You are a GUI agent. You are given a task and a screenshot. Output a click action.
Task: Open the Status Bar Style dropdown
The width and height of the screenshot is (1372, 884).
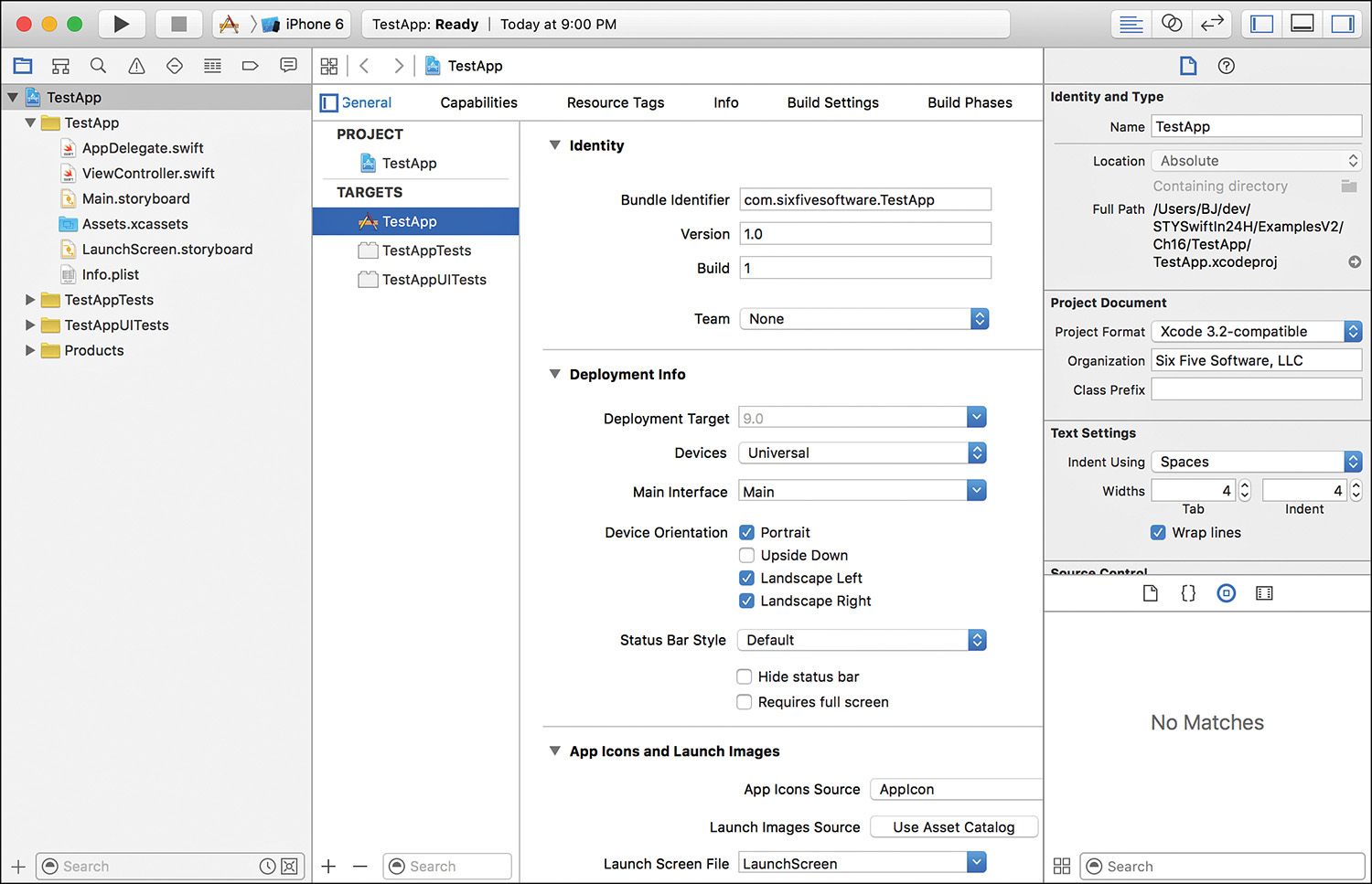[863, 640]
